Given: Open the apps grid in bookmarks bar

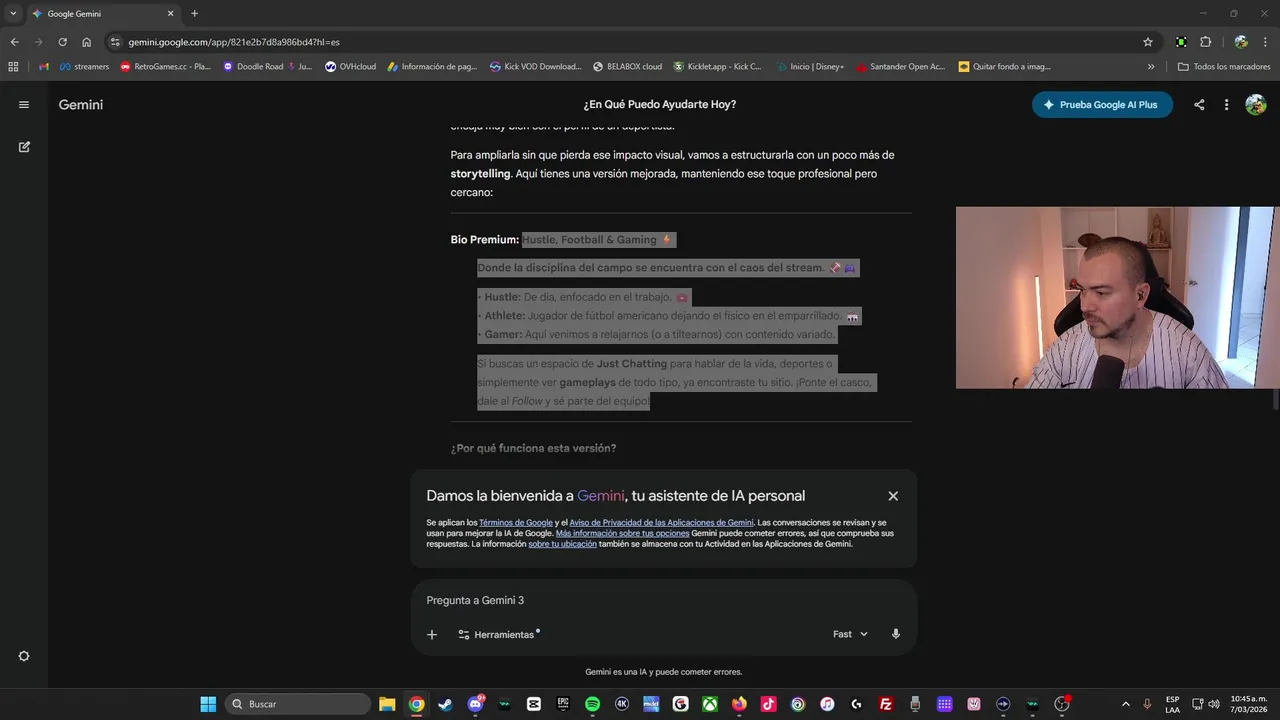Looking at the screenshot, I should [13, 67].
